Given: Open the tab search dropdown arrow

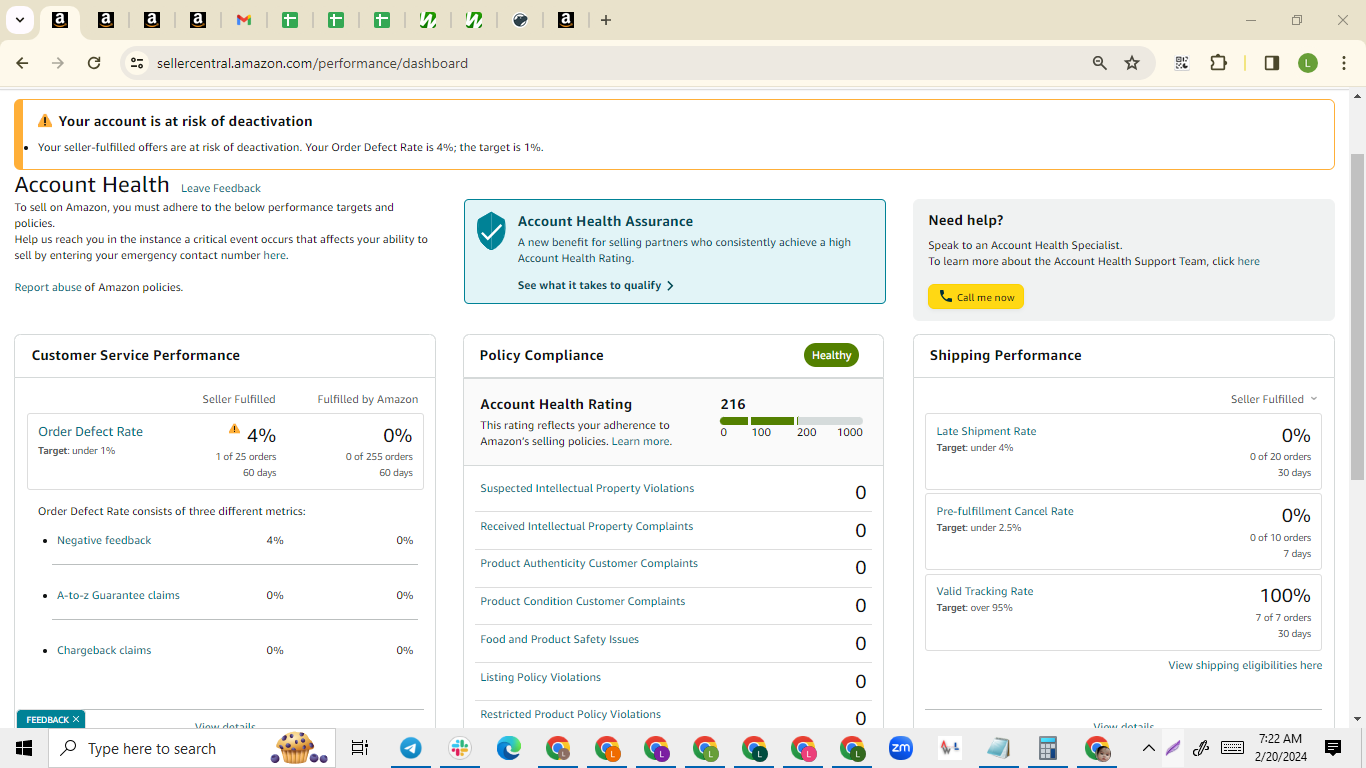Looking at the screenshot, I should click(19, 20).
